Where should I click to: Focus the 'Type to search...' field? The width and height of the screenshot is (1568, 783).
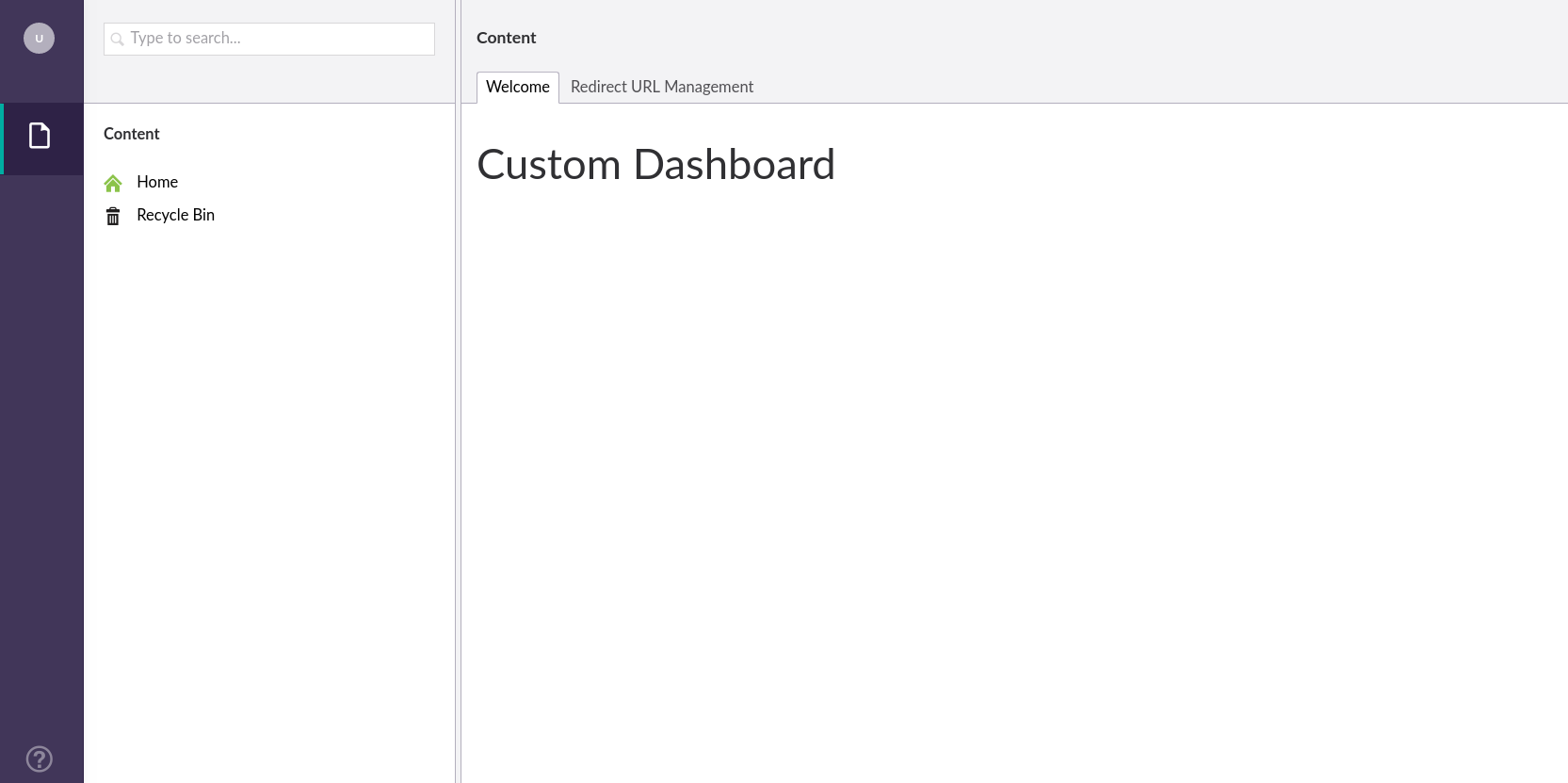tap(278, 39)
